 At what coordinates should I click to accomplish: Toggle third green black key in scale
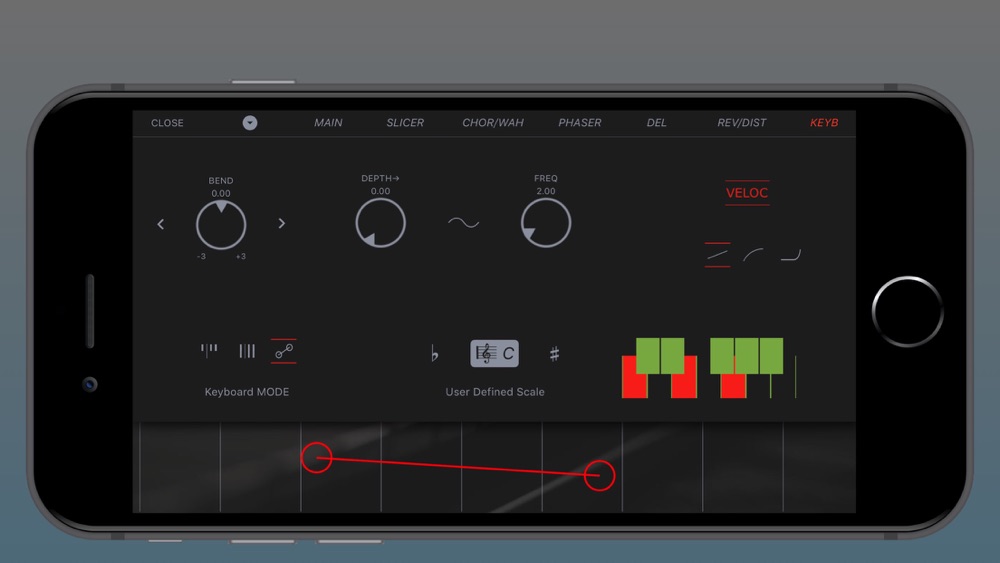point(722,356)
